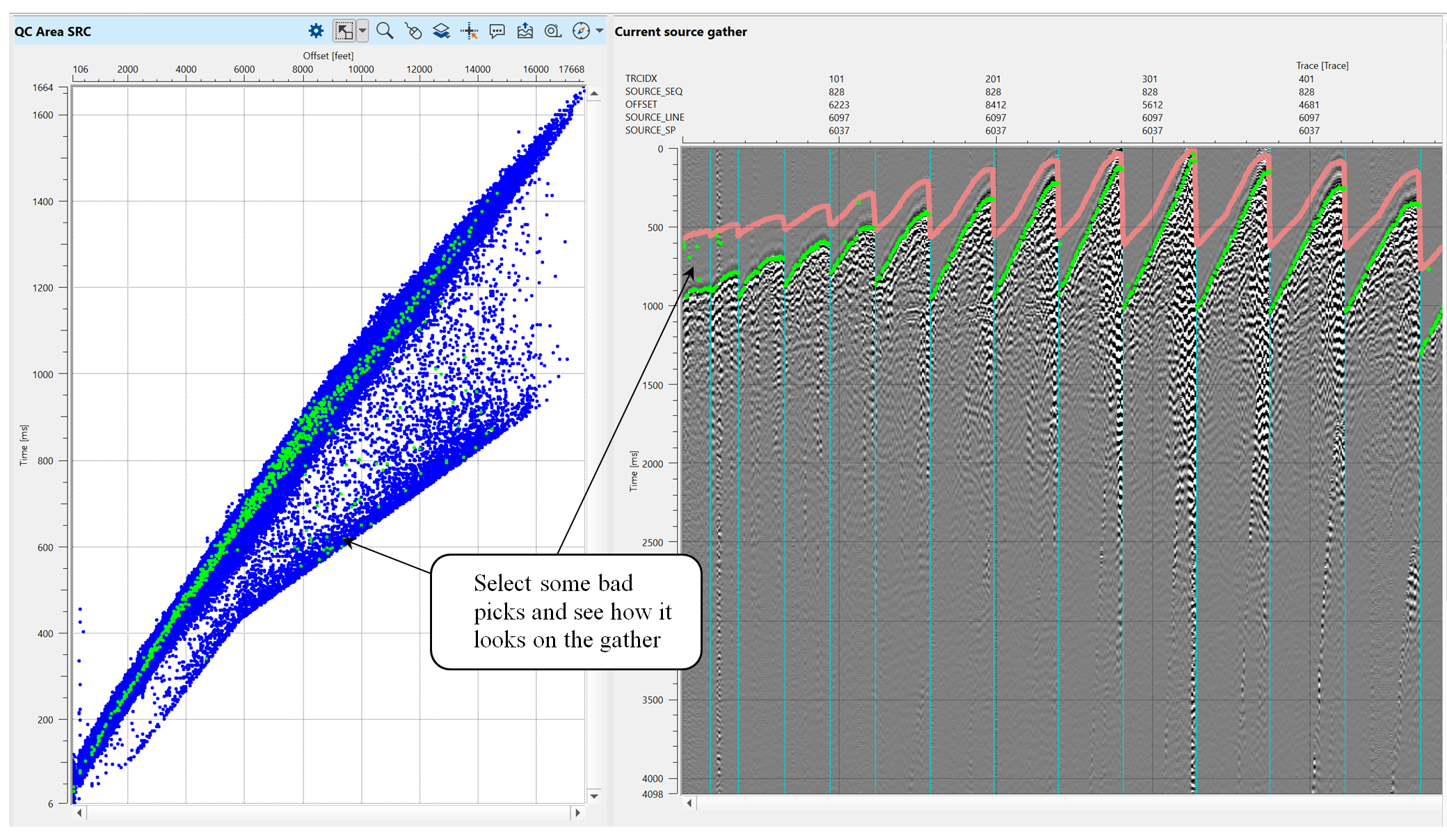Viewport: 1447px width, 840px height.
Task: Open QC Area settings gear
Action: click(x=316, y=31)
